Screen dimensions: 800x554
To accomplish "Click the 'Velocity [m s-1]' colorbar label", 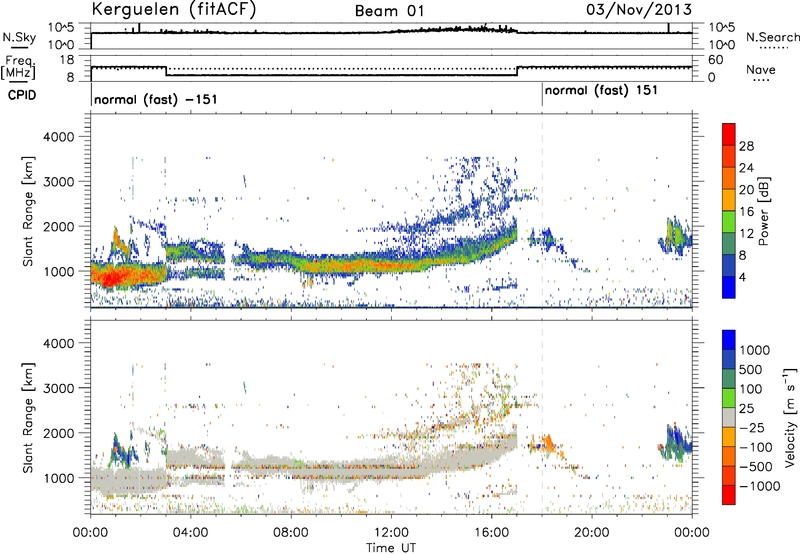I will (x=790, y=417).
